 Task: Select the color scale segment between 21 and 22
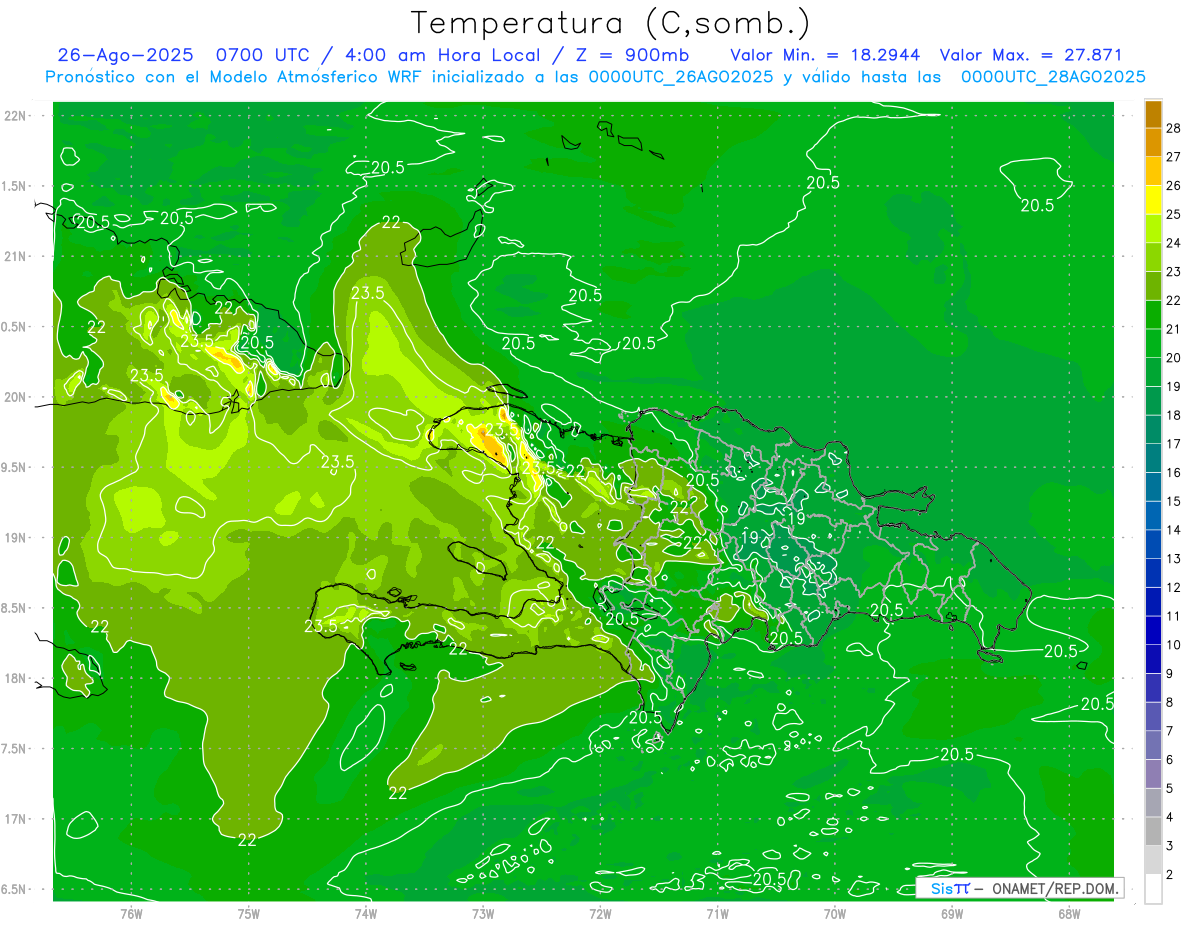pos(1153,315)
